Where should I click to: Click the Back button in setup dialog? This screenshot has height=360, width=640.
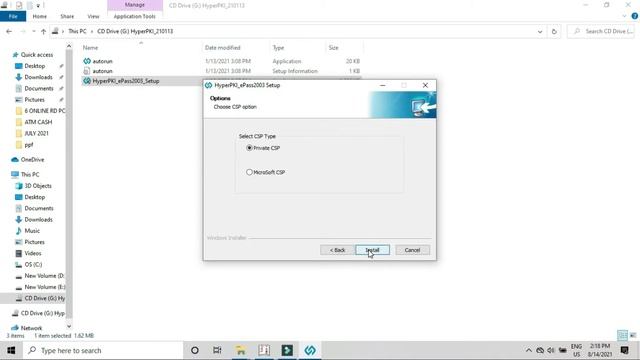pos(337,250)
